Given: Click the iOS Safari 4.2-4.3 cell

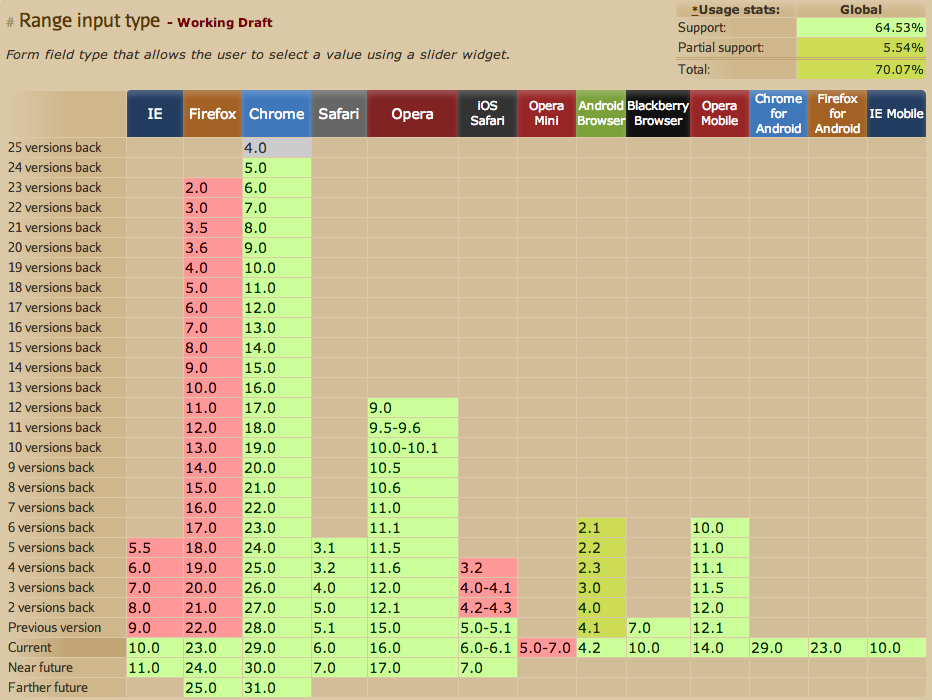Looking at the screenshot, I should pos(487,608).
